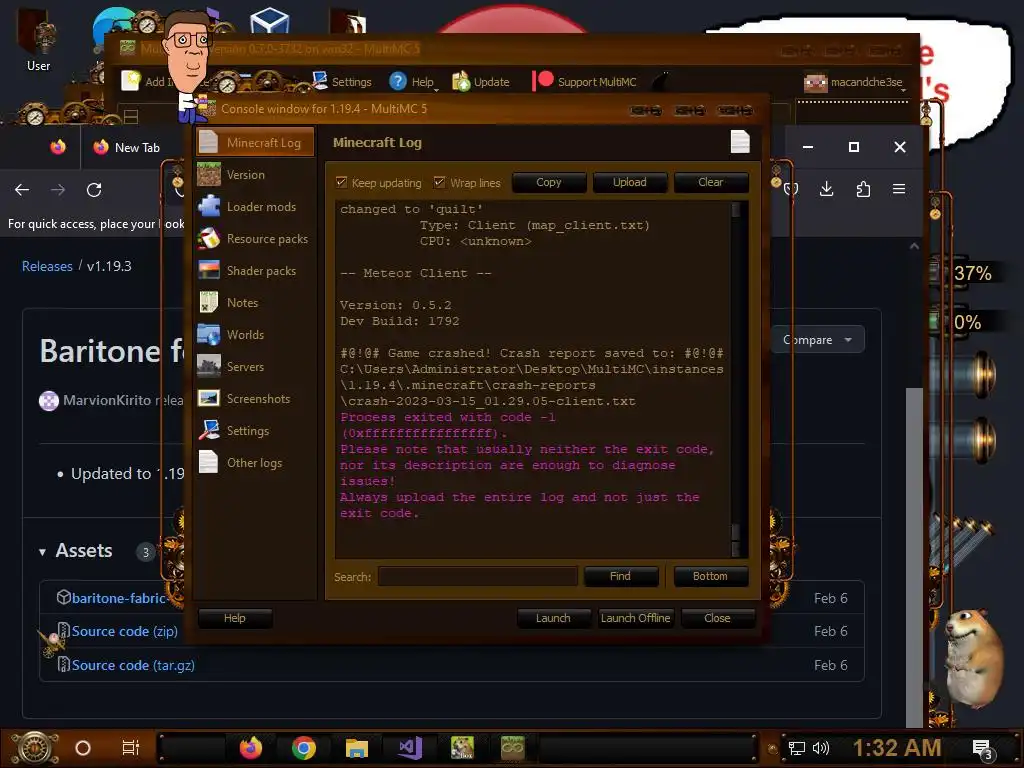Click Support MultiMC Patreon button

585,82
